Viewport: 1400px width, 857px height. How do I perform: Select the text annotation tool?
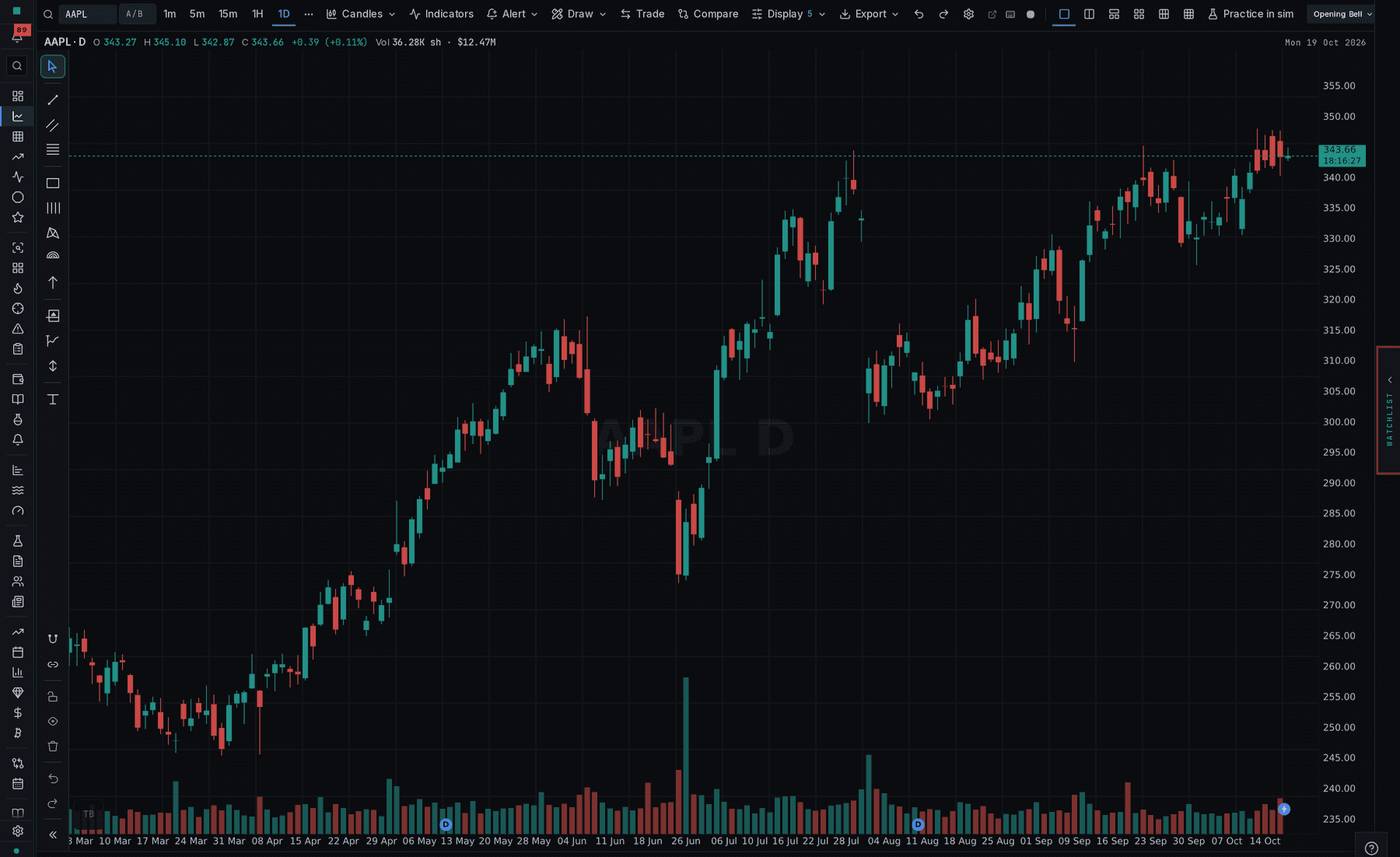pos(53,399)
